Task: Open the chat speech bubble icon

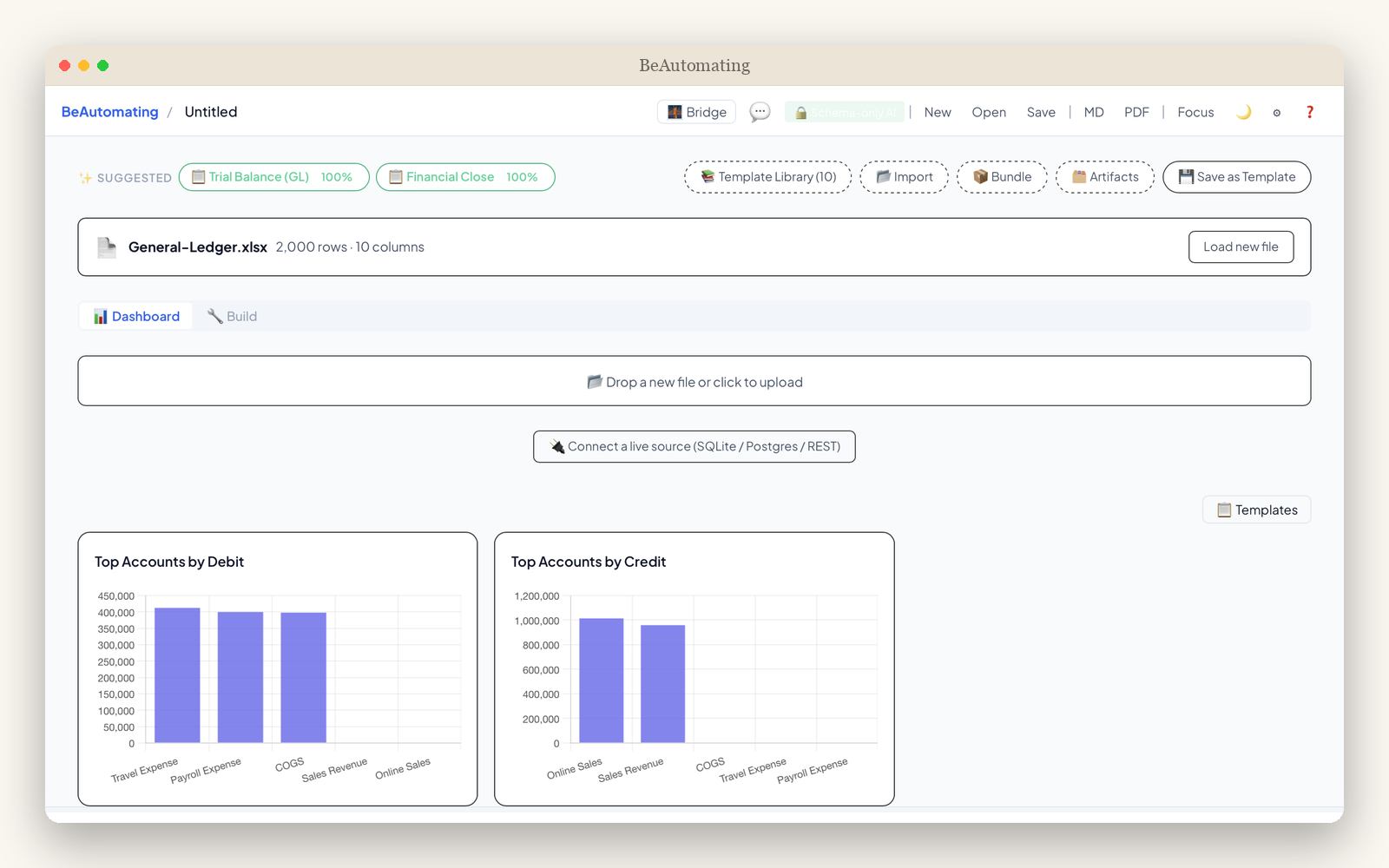Action: coord(760,112)
